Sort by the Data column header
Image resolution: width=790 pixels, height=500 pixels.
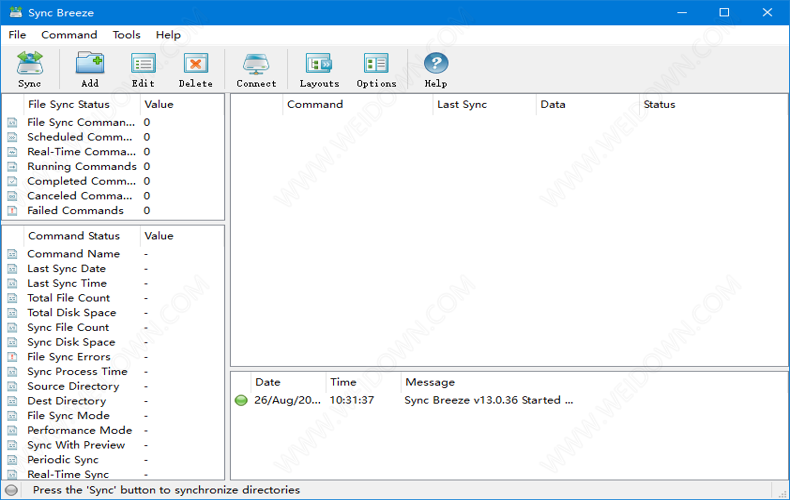tap(587, 104)
